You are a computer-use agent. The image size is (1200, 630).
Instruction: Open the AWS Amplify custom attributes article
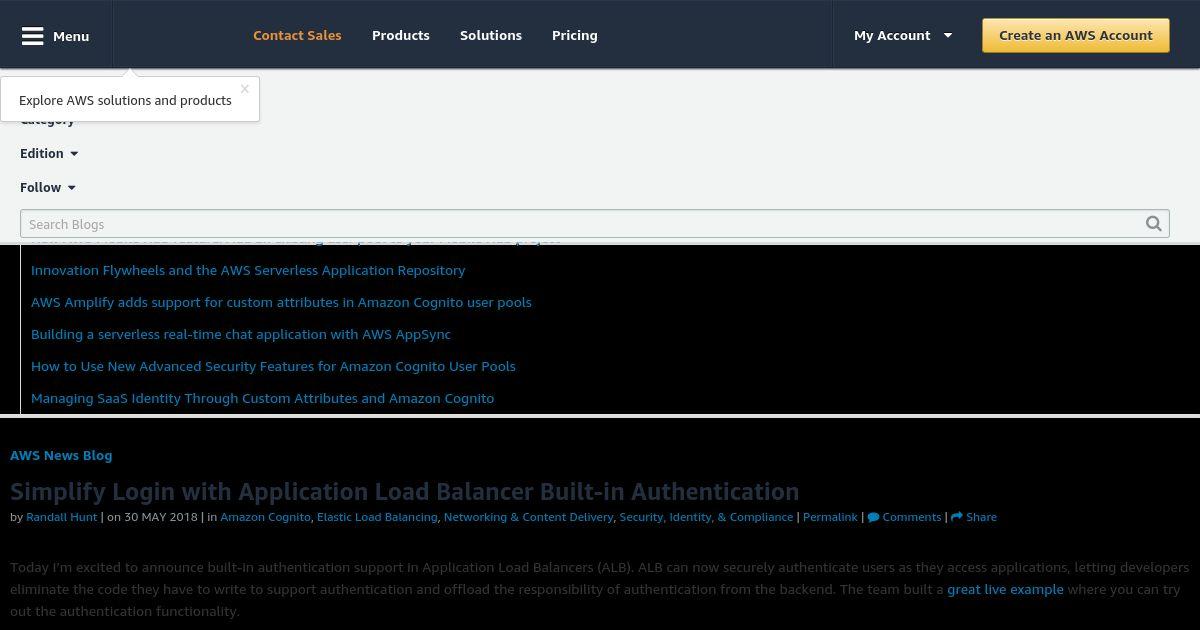(x=281, y=302)
